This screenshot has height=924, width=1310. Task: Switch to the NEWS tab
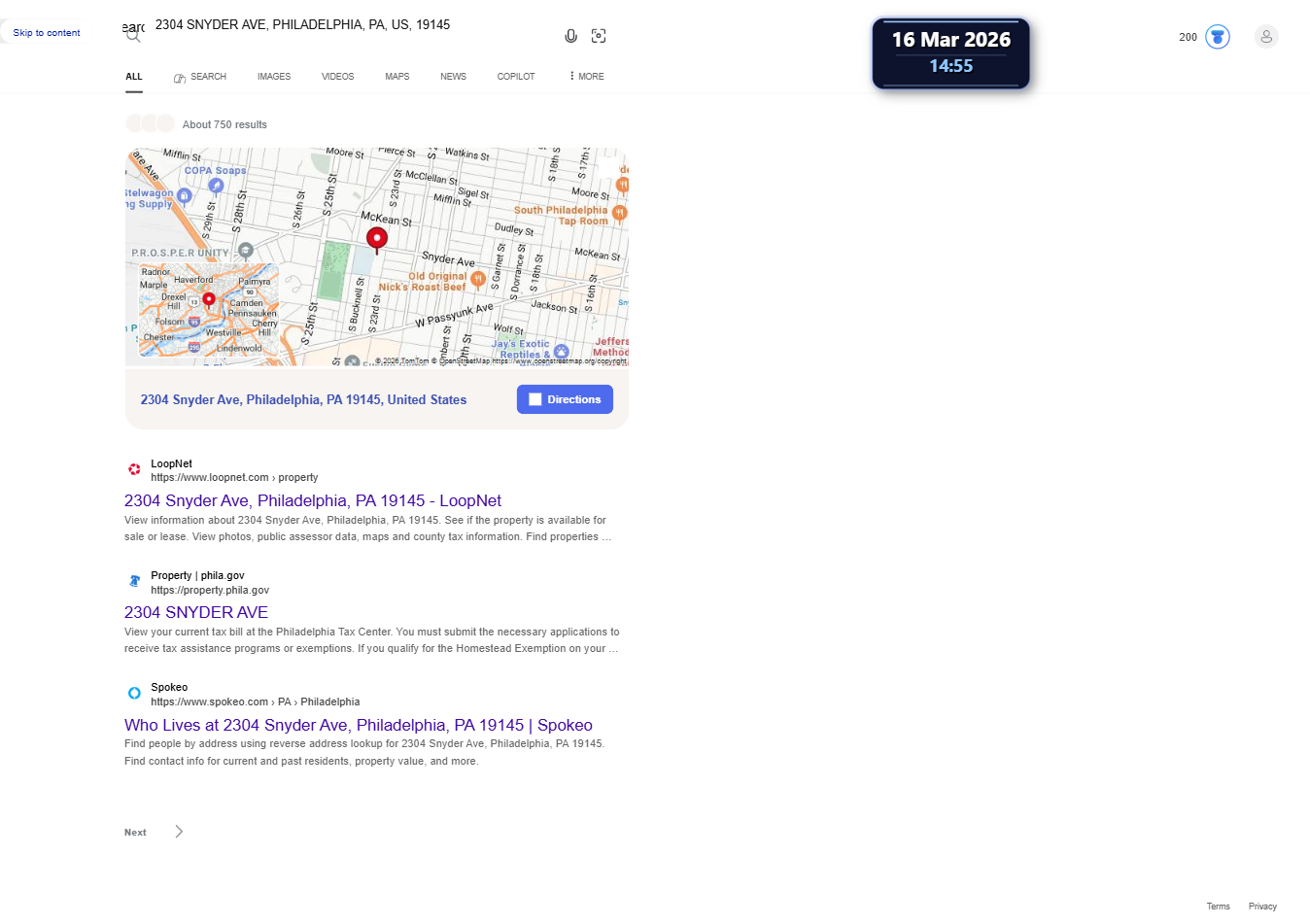pos(453,77)
